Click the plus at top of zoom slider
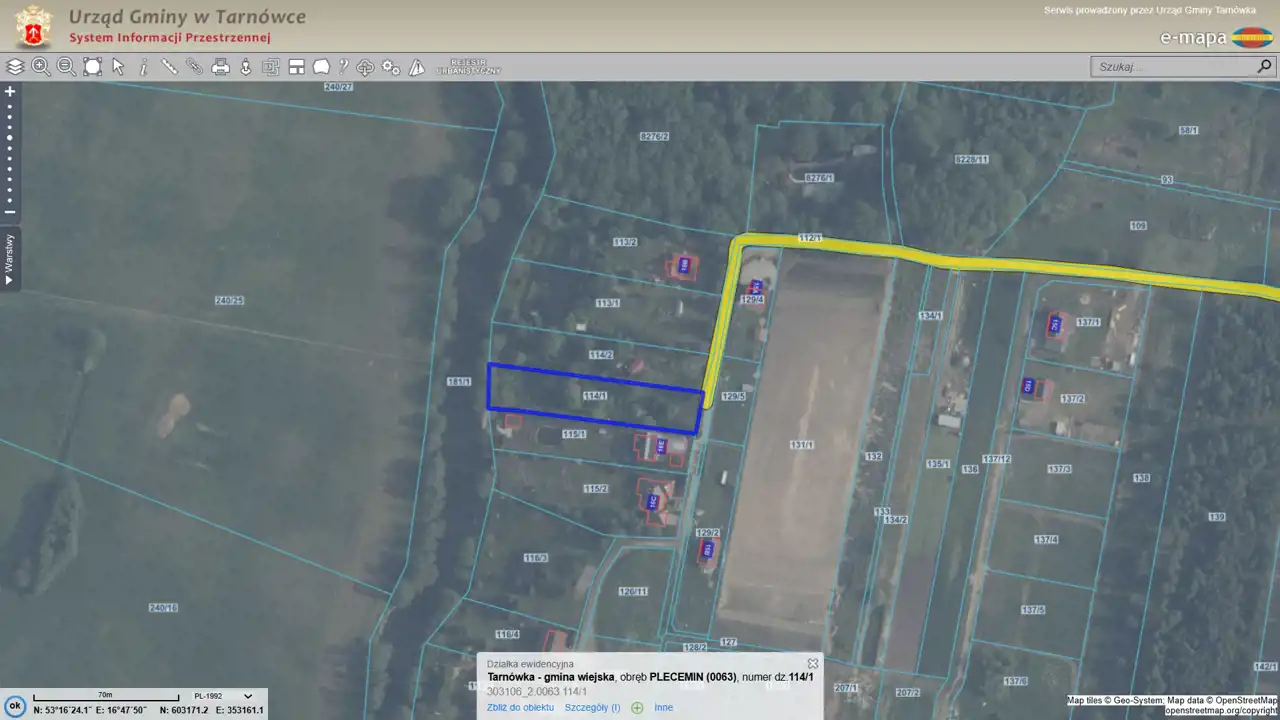This screenshot has height=720, width=1280. pos(10,91)
